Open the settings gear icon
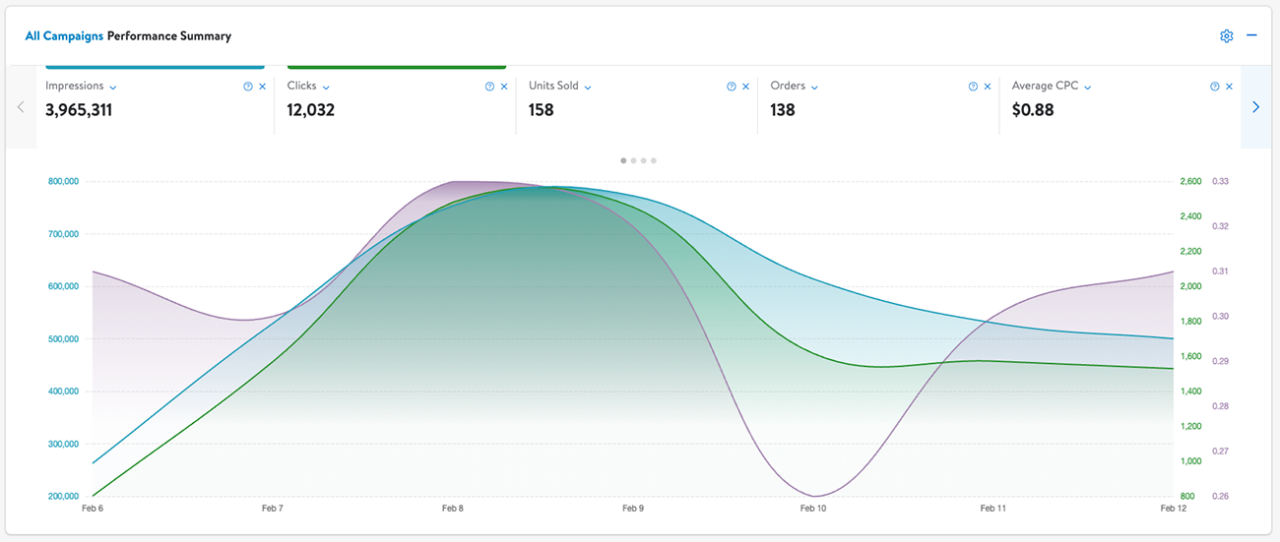Screen dimensions: 1280x542 pyautogui.click(x=1226, y=36)
